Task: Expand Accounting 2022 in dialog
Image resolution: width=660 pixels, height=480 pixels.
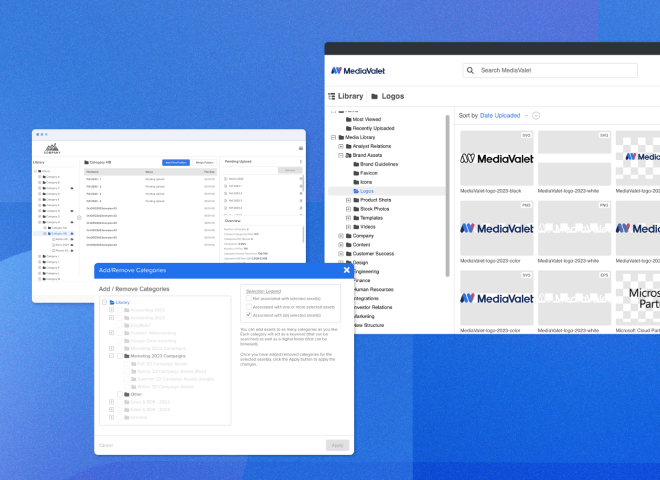Action: tap(112, 310)
